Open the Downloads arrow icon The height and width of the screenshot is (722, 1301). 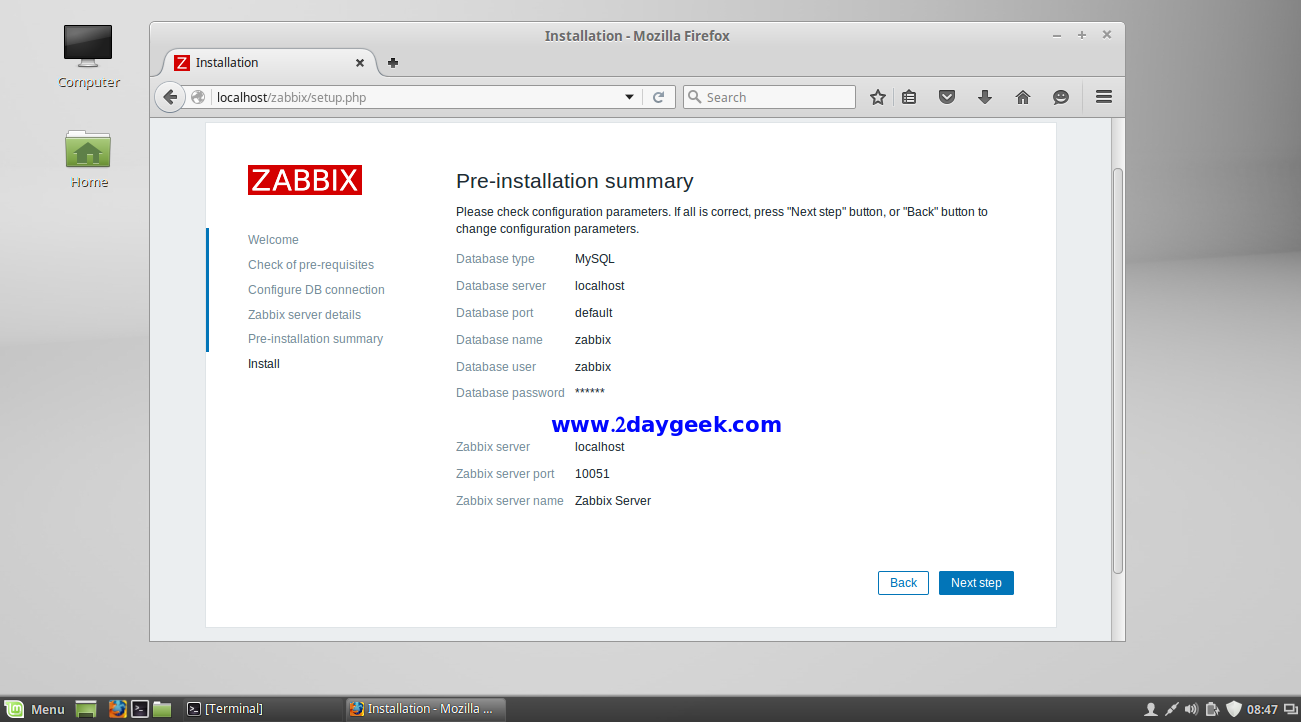985,97
